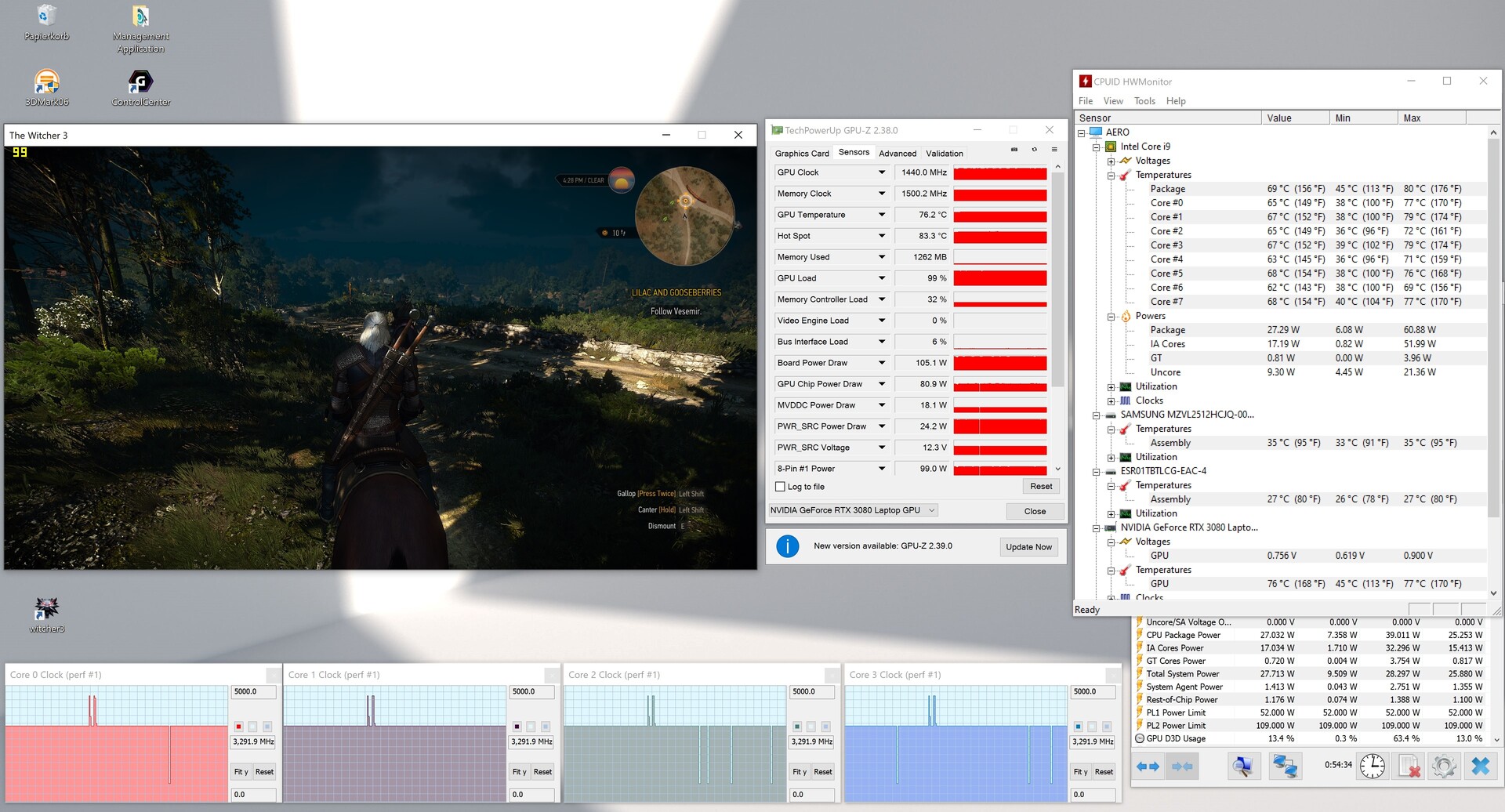Viewport: 1505px width, 812px height.
Task: Toggle the blue box in Core 3 Clock panel
Action: [x=1078, y=727]
